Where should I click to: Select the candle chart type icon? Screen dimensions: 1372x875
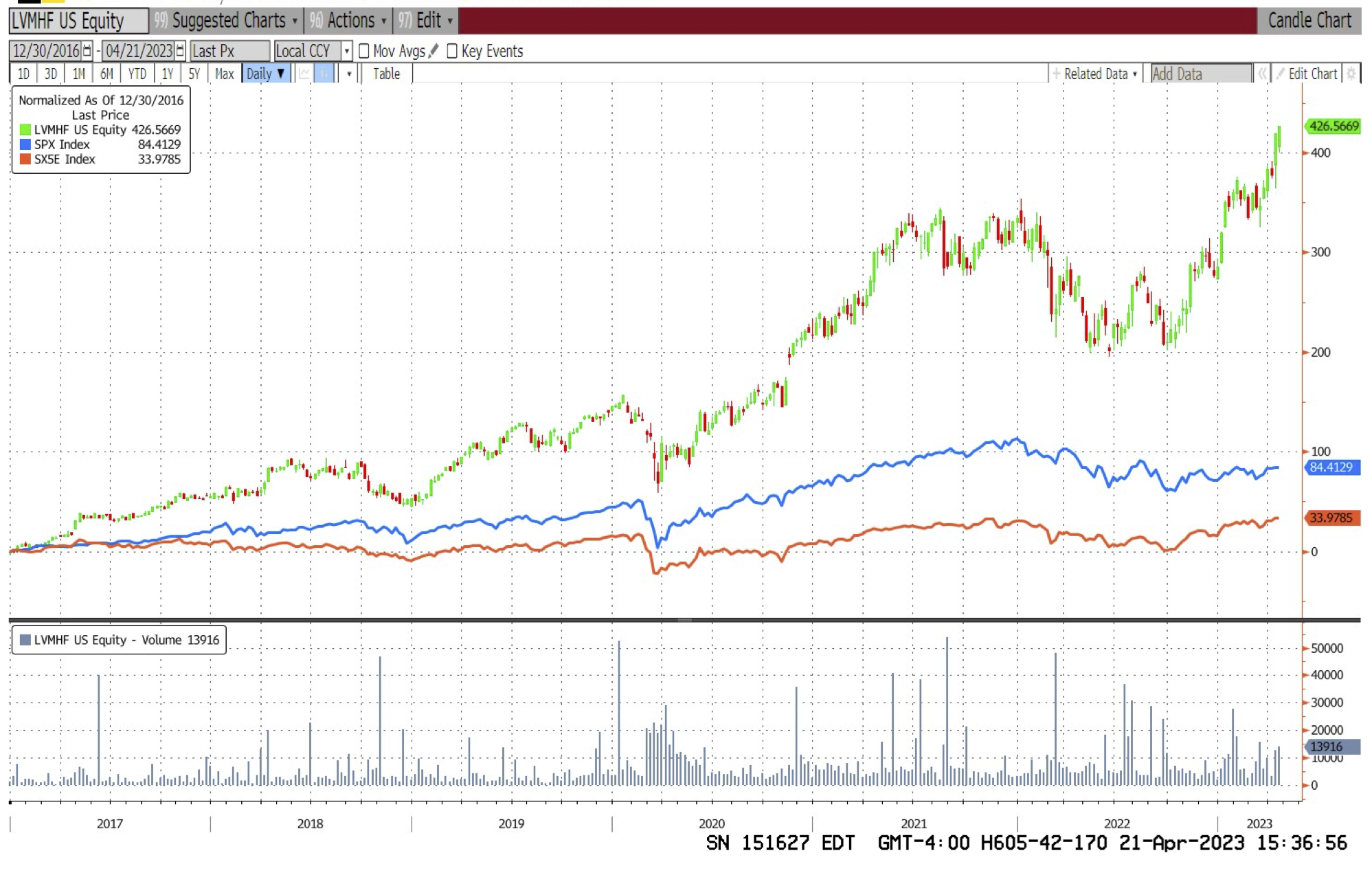tap(324, 74)
